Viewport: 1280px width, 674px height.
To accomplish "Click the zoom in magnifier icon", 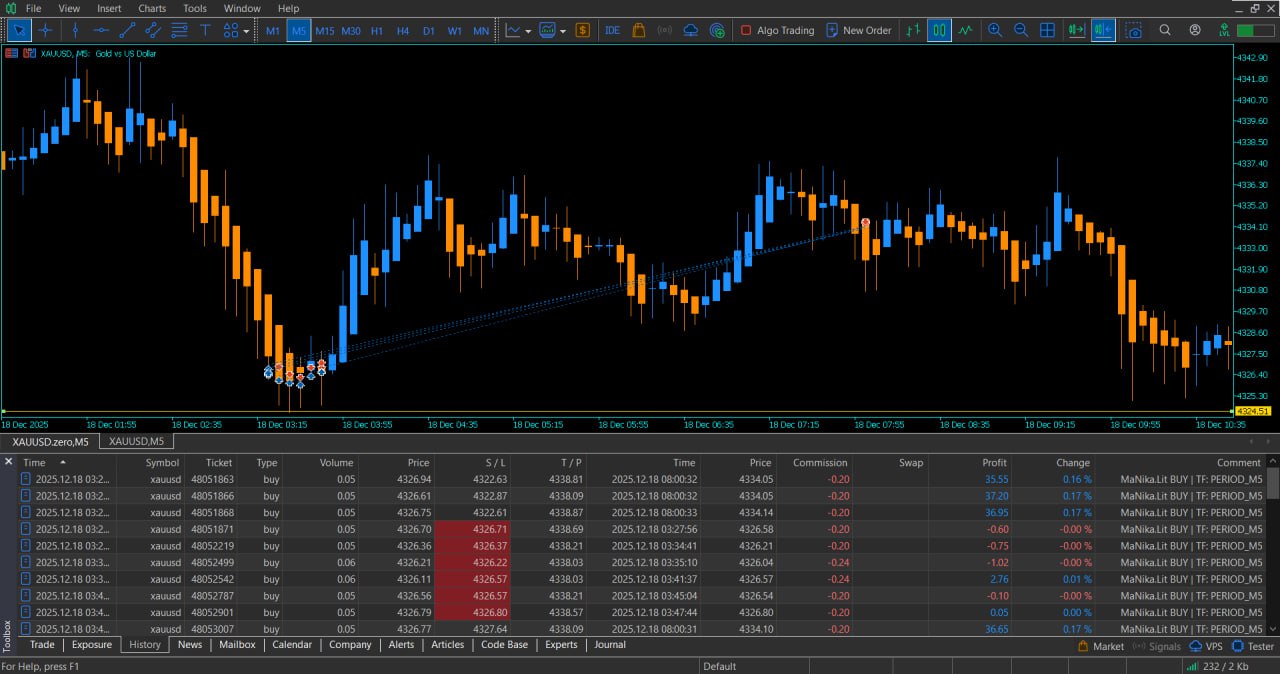I will [x=995, y=31].
